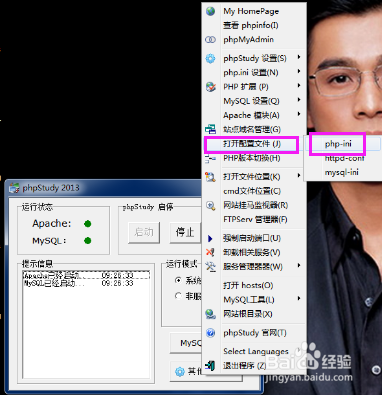The width and height of the screenshot is (382, 395).
Task: Click the 网站挂马监视器 magnifier icon
Action: pos(210,205)
